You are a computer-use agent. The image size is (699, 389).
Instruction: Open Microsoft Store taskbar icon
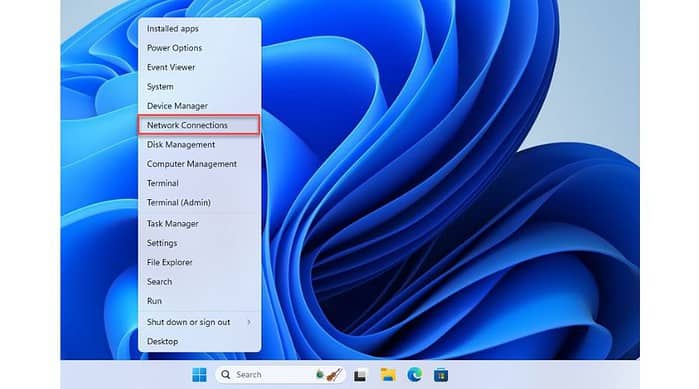(441, 375)
